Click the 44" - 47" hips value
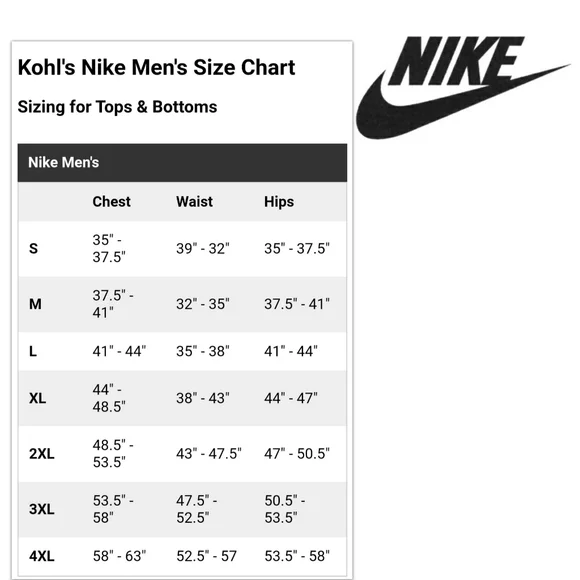Image resolution: width=580 pixels, height=580 pixels. point(291,398)
